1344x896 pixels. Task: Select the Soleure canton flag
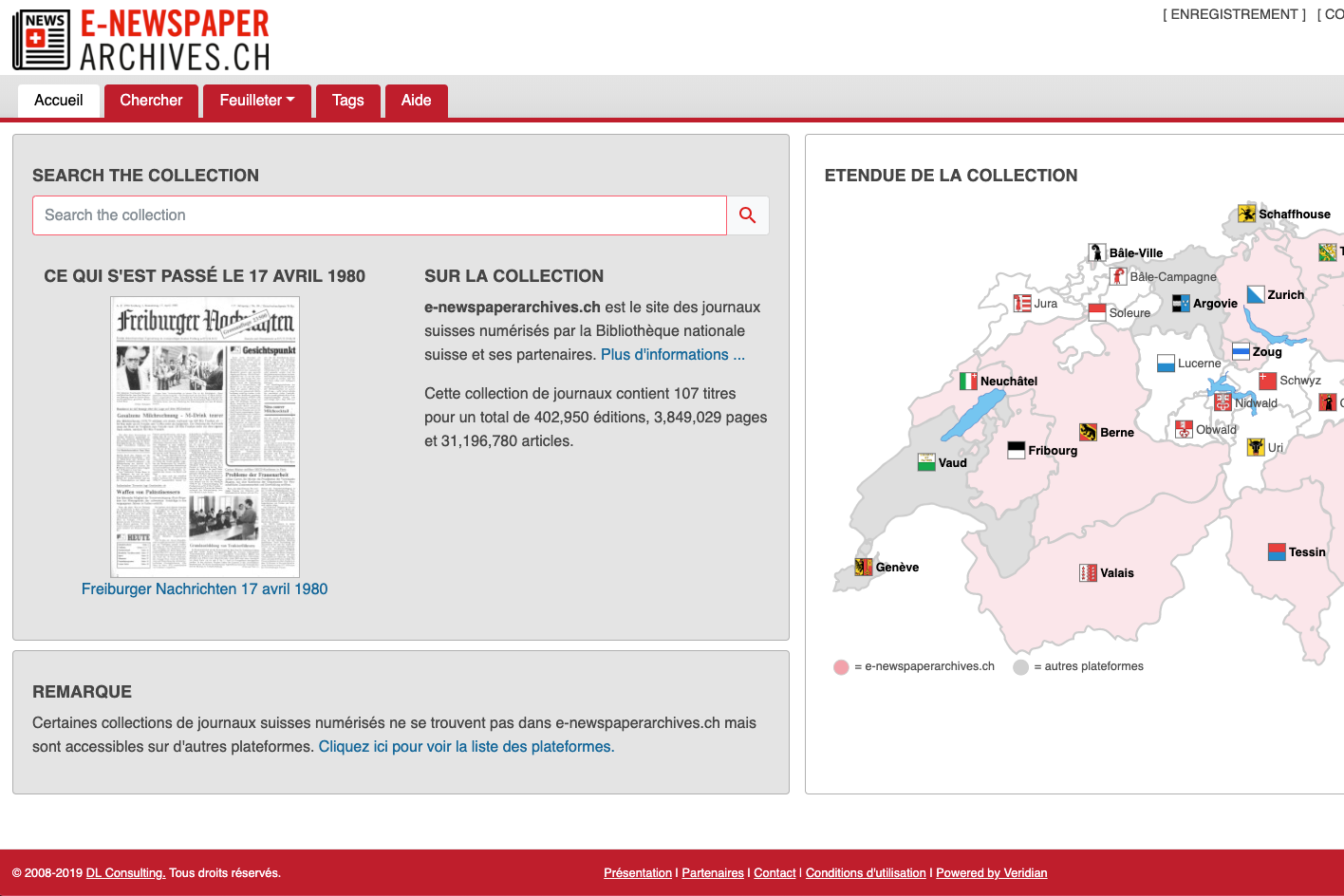[1097, 312]
